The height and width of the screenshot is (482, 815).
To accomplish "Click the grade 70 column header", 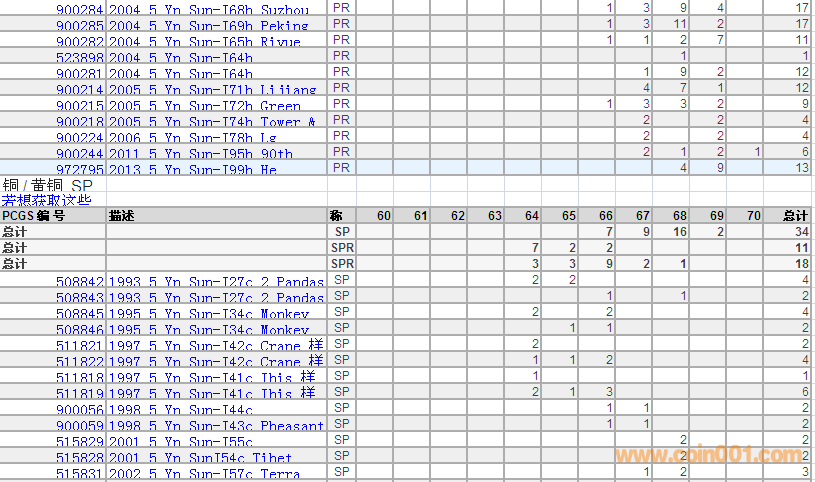I will point(753,216).
